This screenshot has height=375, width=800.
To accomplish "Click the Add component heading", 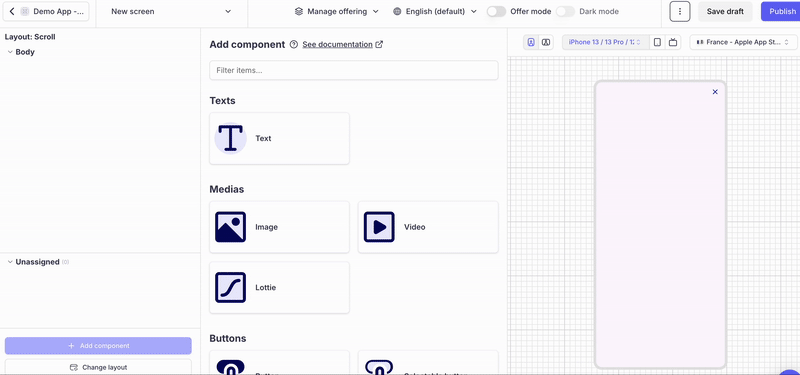I will (247, 44).
